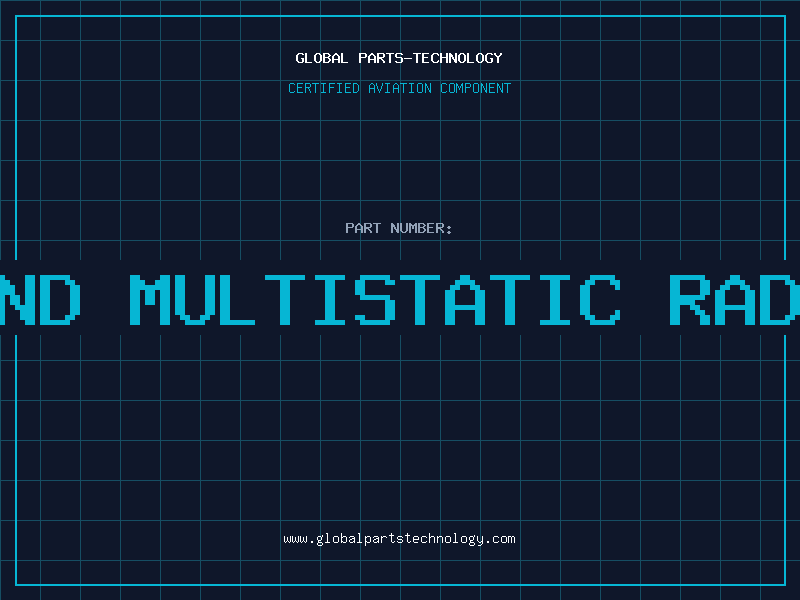Click the www.globalpartstechnology.com website link
Viewport: 800px width, 600px height.
click(399, 539)
